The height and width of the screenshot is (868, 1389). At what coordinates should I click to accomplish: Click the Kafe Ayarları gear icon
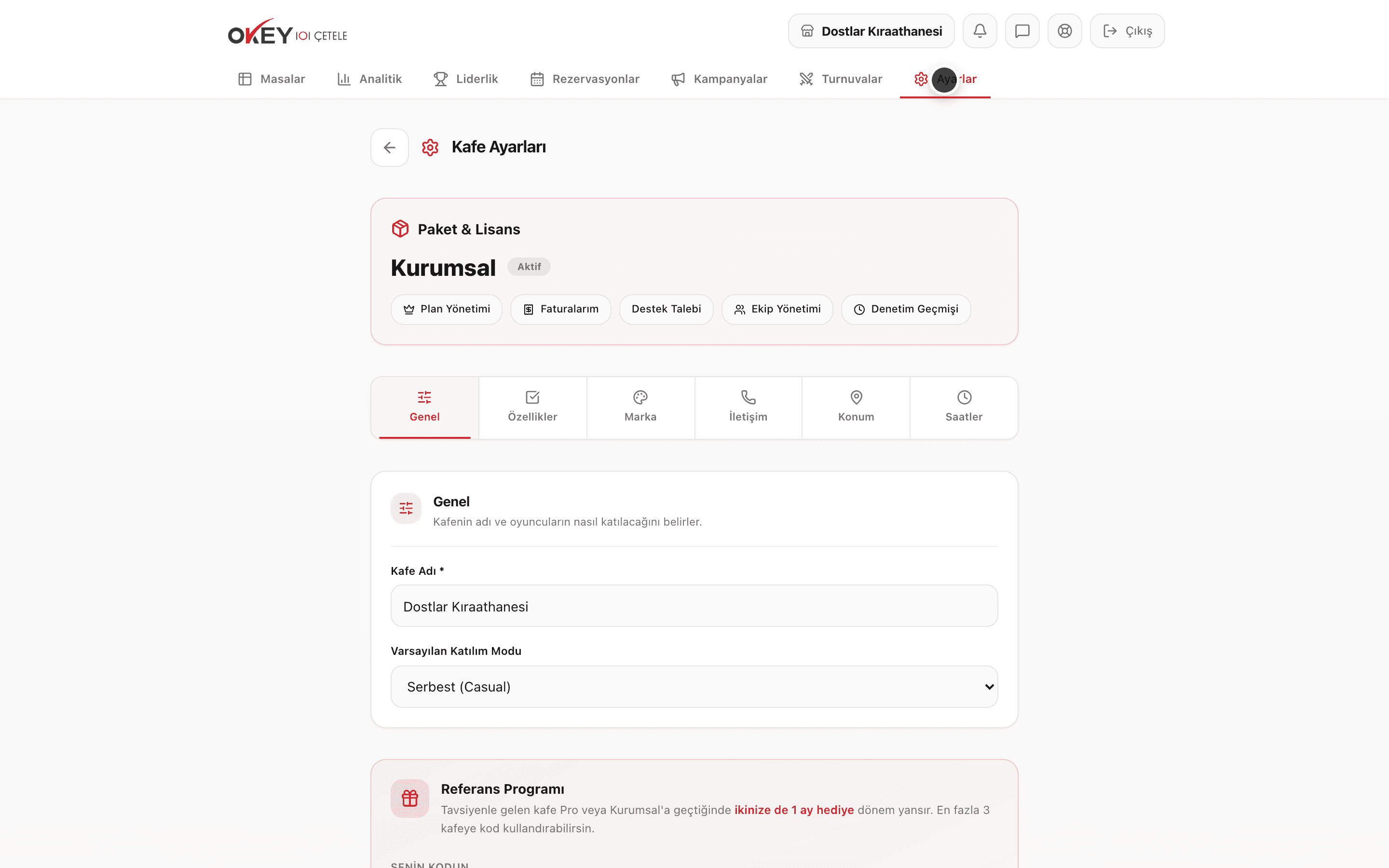[430, 148]
